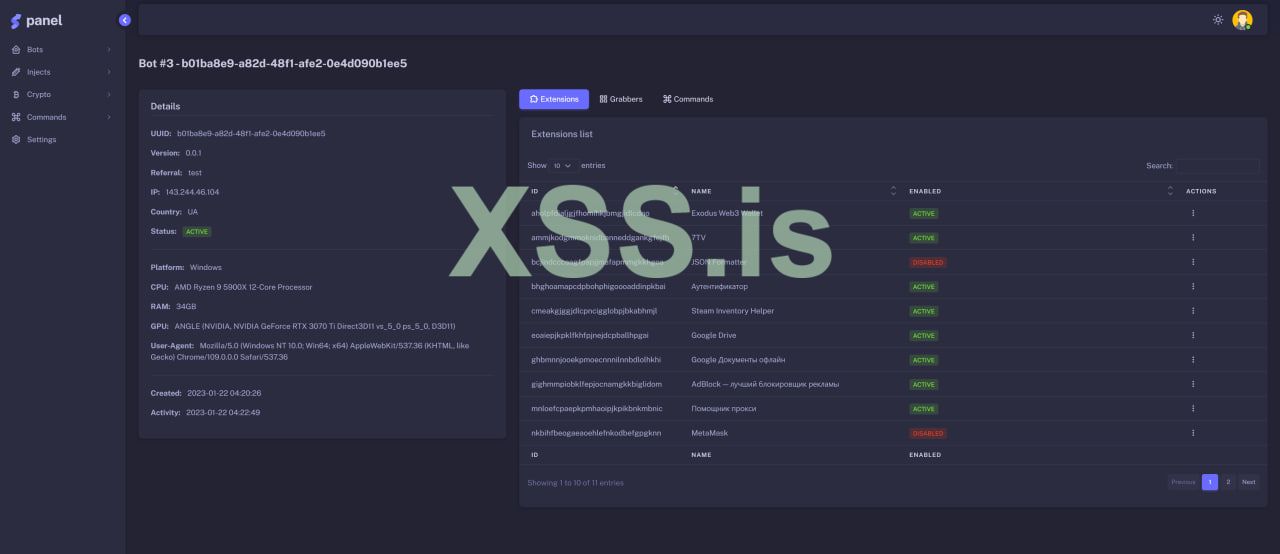Open actions menu for 7TV extension
Screen dimensions: 1280x554
[x=1193, y=238]
